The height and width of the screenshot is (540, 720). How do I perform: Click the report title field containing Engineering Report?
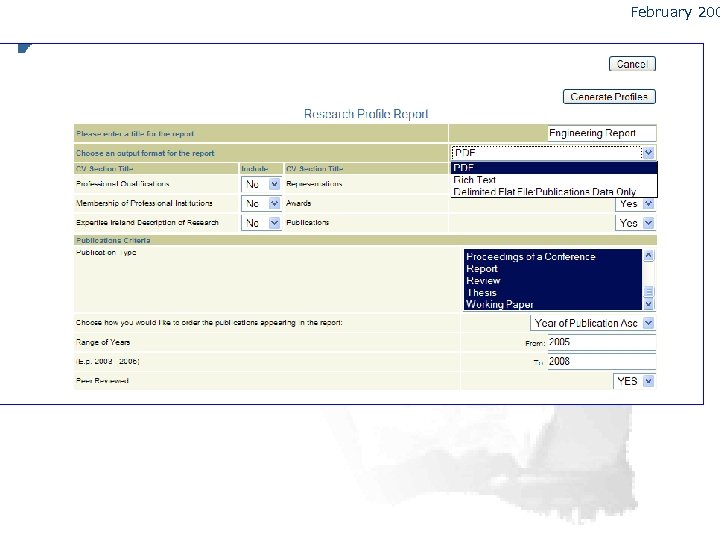coord(602,133)
